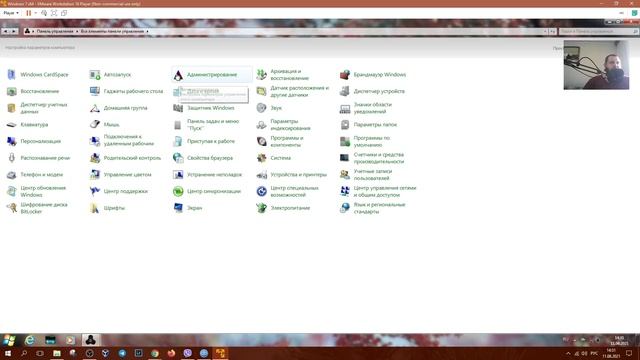Open the Брандмауэр Windows icon
Image resolution: width=640 pixels, height=360 pixels.
tap(344, 75)
